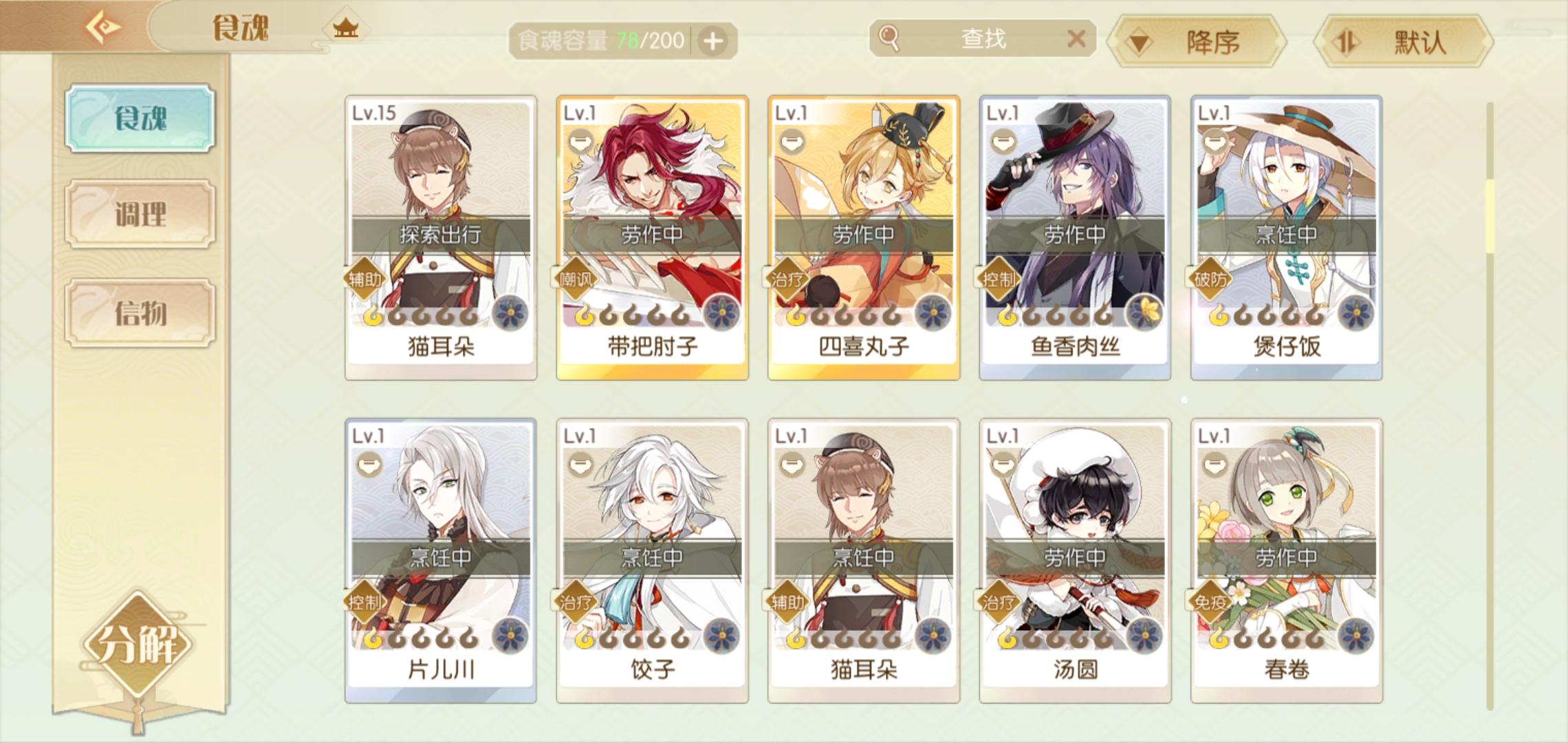Select the 食魂 sidebar tab
Image resolution: width=1568 pixels, height=743 pixels.
[x=140, y=118]
